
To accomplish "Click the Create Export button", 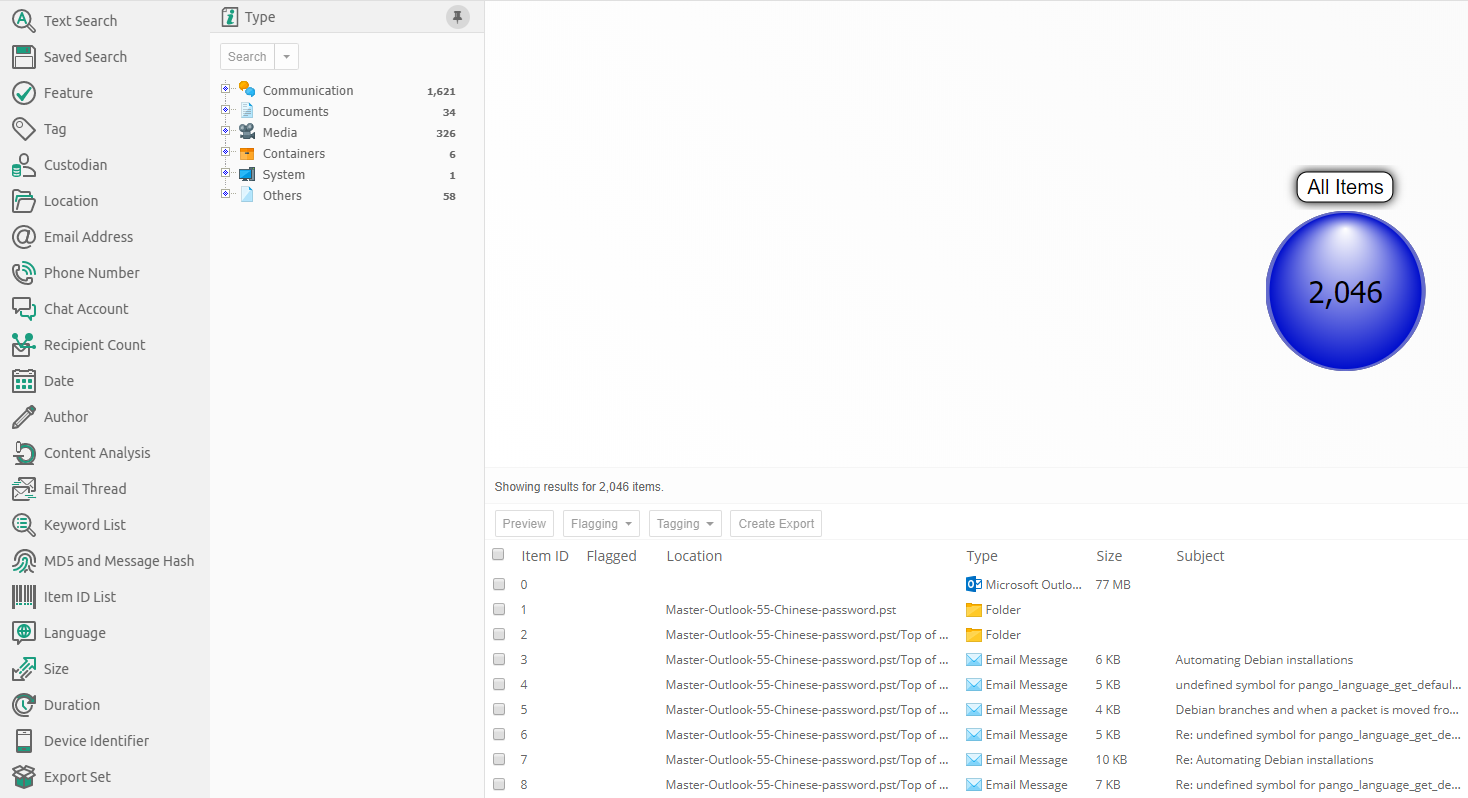I will (x=776, y=524).
